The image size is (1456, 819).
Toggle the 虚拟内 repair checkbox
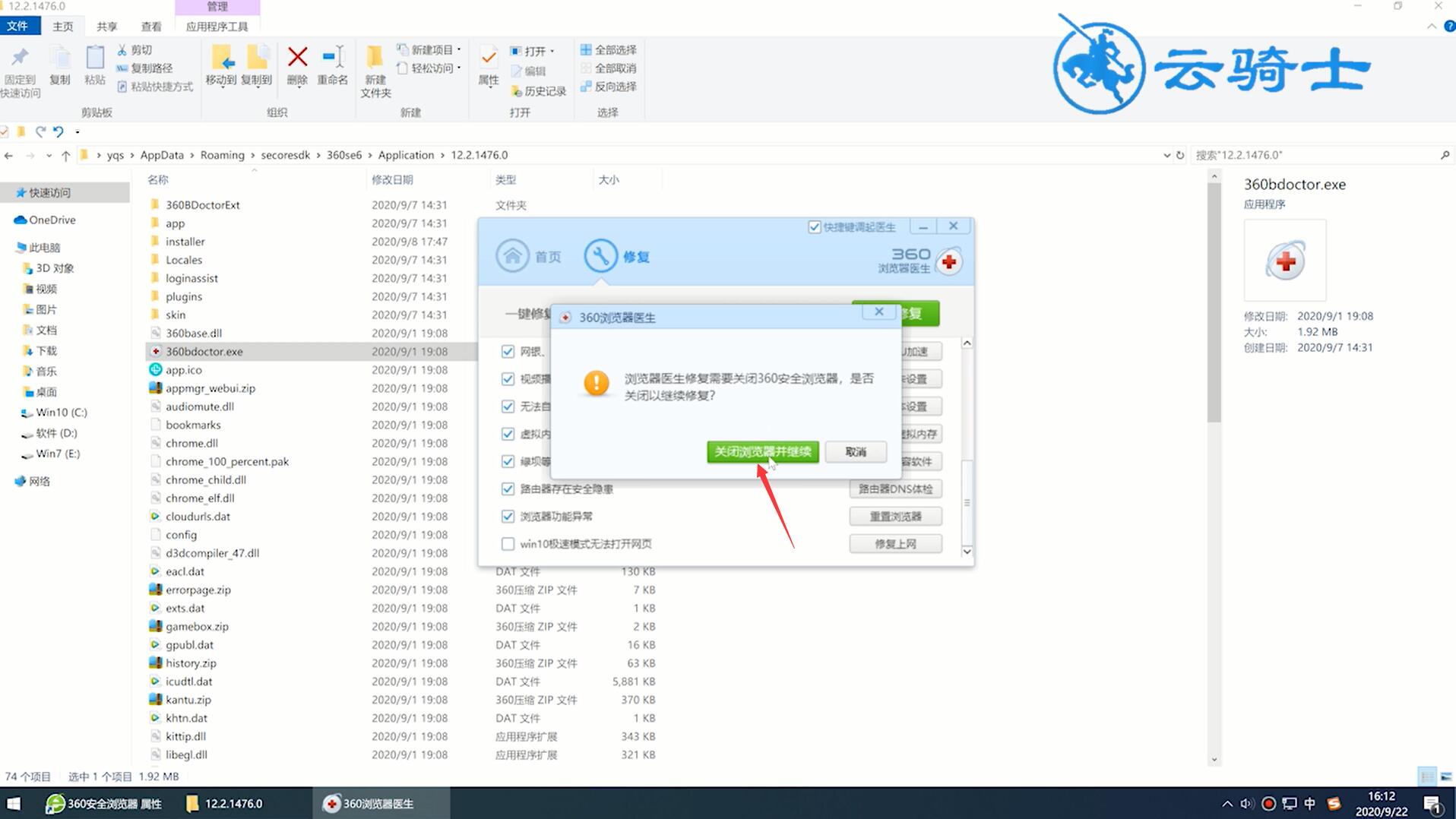pyautogui.click(x=508, y=434)
